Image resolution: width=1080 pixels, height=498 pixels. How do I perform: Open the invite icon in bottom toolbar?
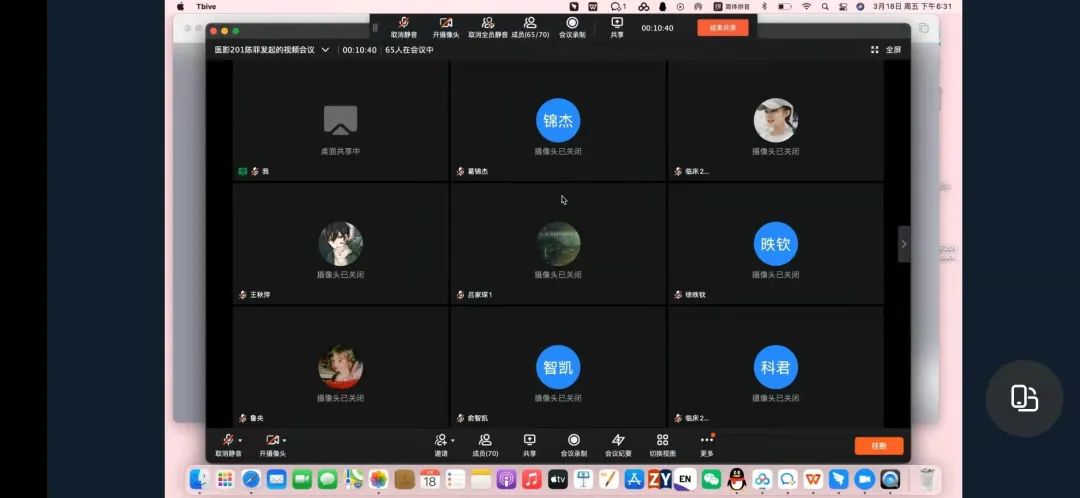pos(440,441)
